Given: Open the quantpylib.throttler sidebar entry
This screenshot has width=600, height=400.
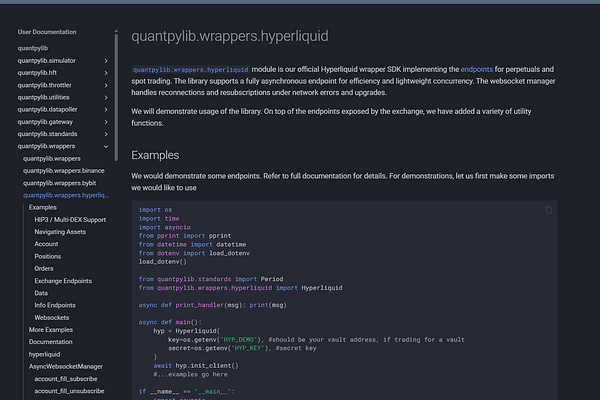Looking at the screenshot, I should 44,85.
